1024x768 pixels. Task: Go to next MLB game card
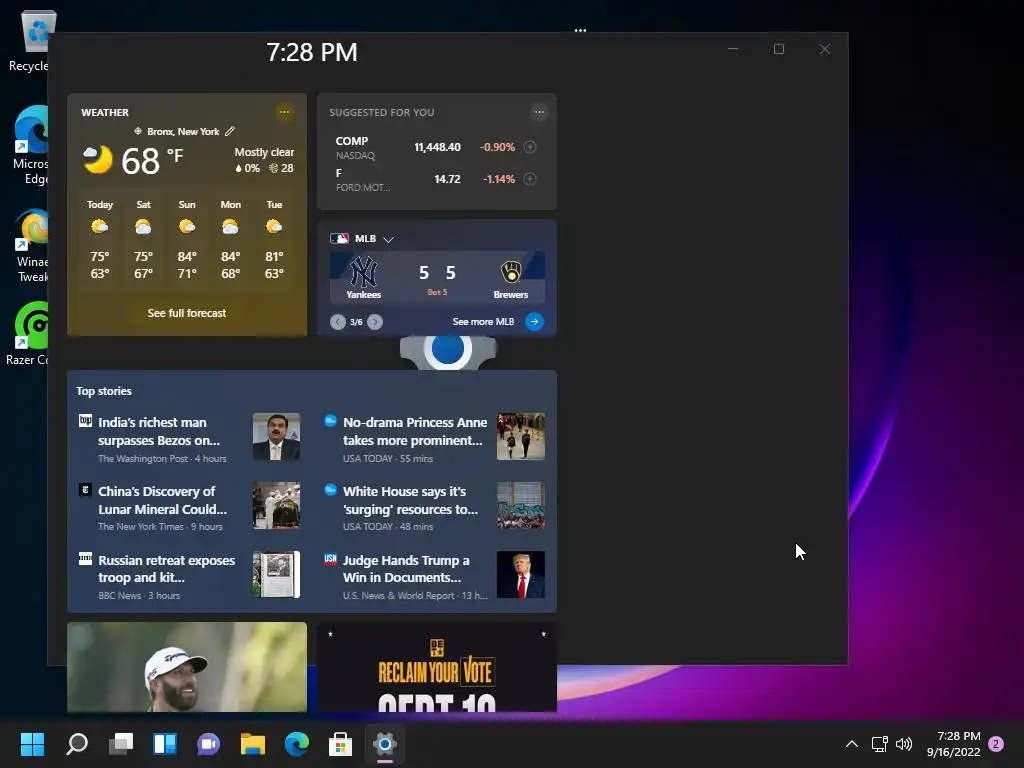[375, 322]
